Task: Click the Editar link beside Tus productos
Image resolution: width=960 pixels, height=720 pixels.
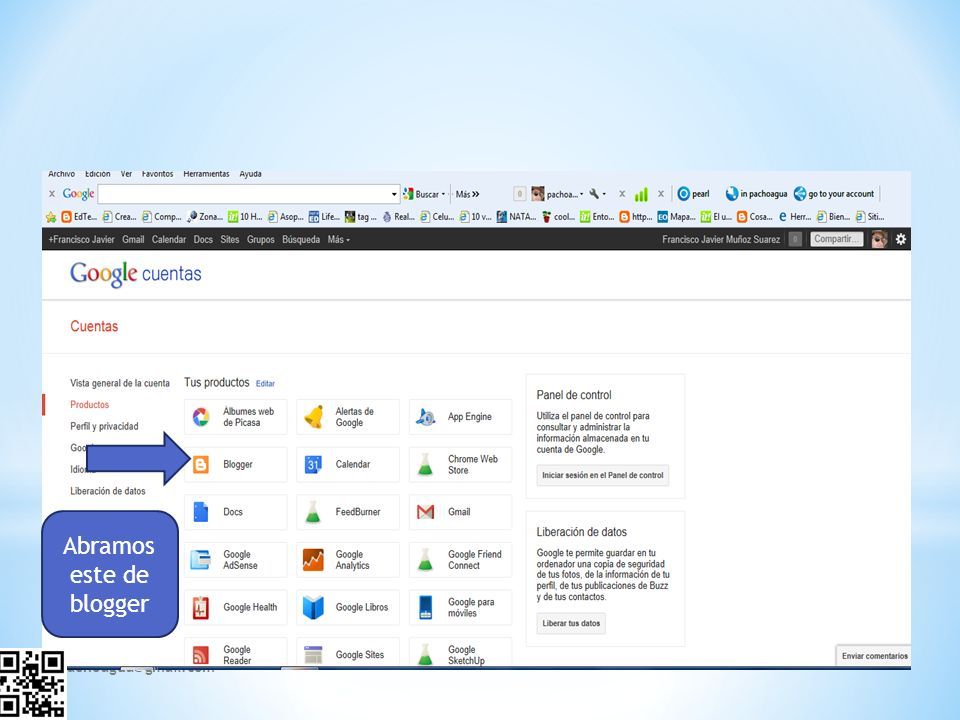Action: 265,384
